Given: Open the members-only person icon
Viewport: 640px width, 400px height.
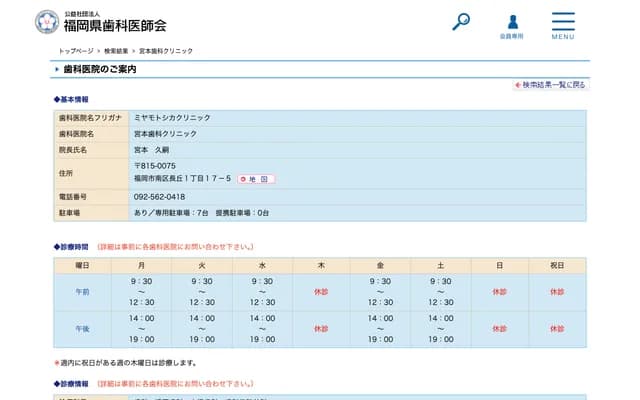Looking at the screenshot, I should coord(512,27).
